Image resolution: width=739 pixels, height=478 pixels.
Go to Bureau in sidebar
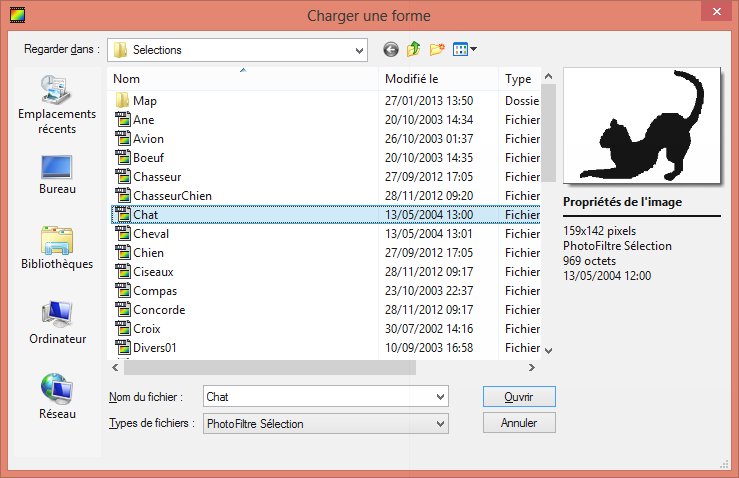56,174
